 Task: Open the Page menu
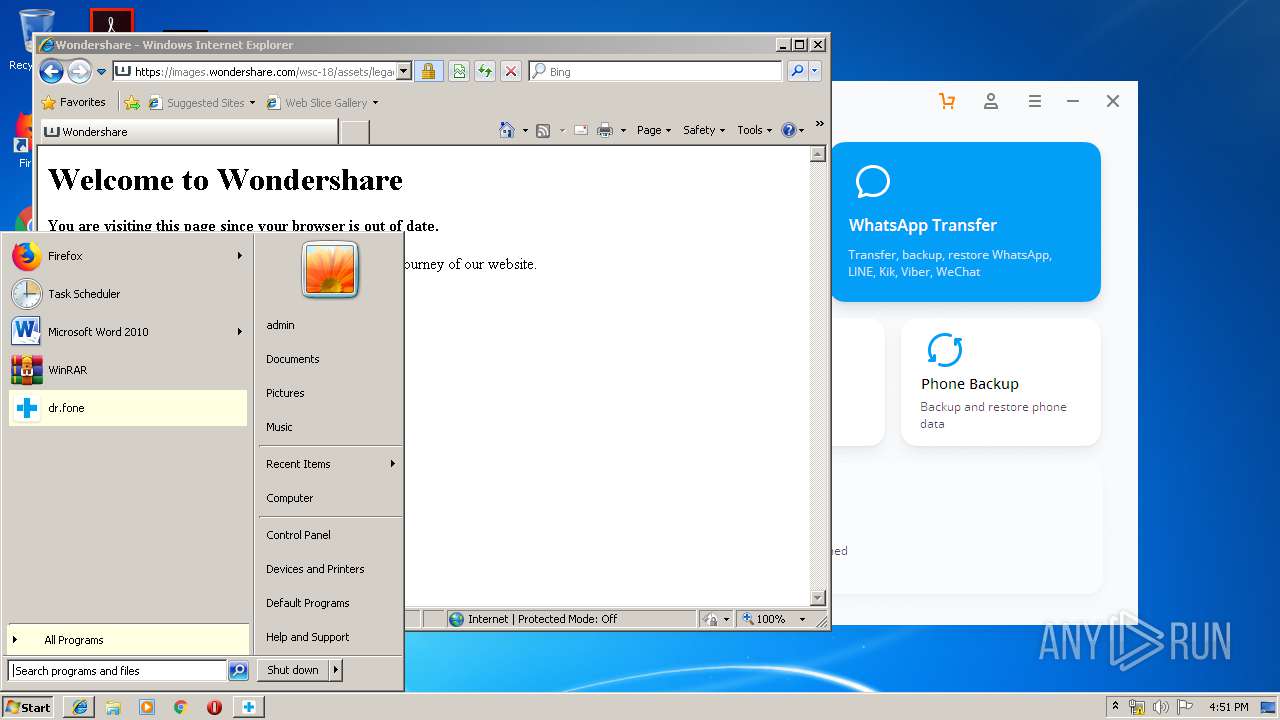pyautogui.click(x=654, y=130)
